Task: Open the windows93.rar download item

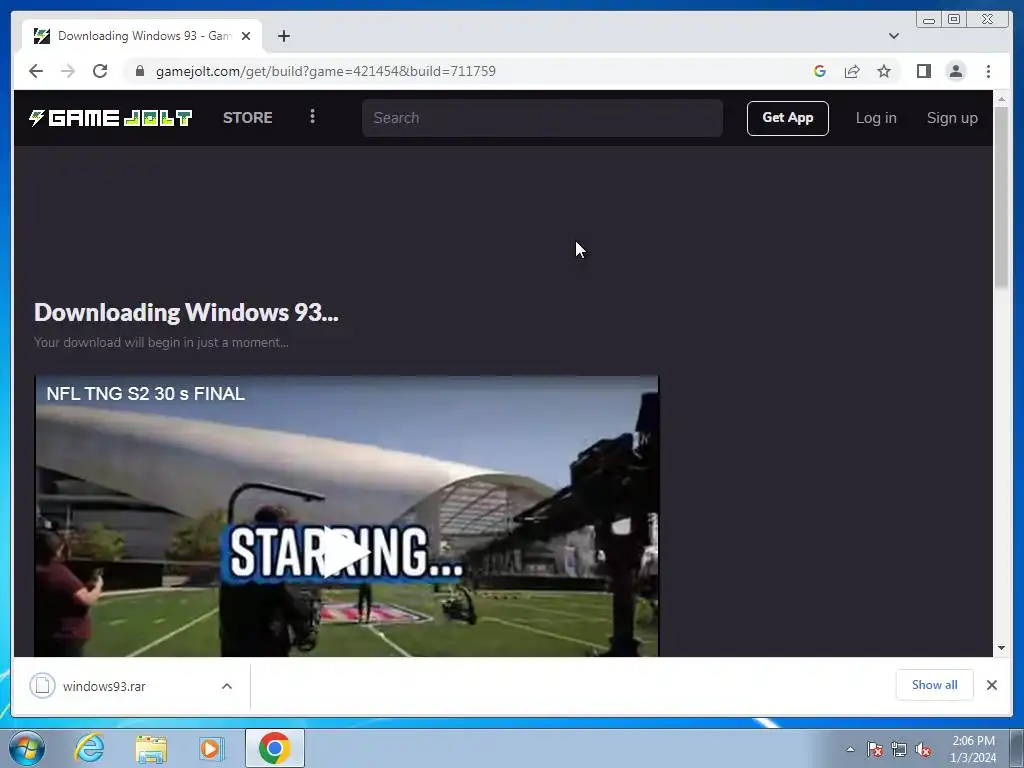Action: pos(104,686)
